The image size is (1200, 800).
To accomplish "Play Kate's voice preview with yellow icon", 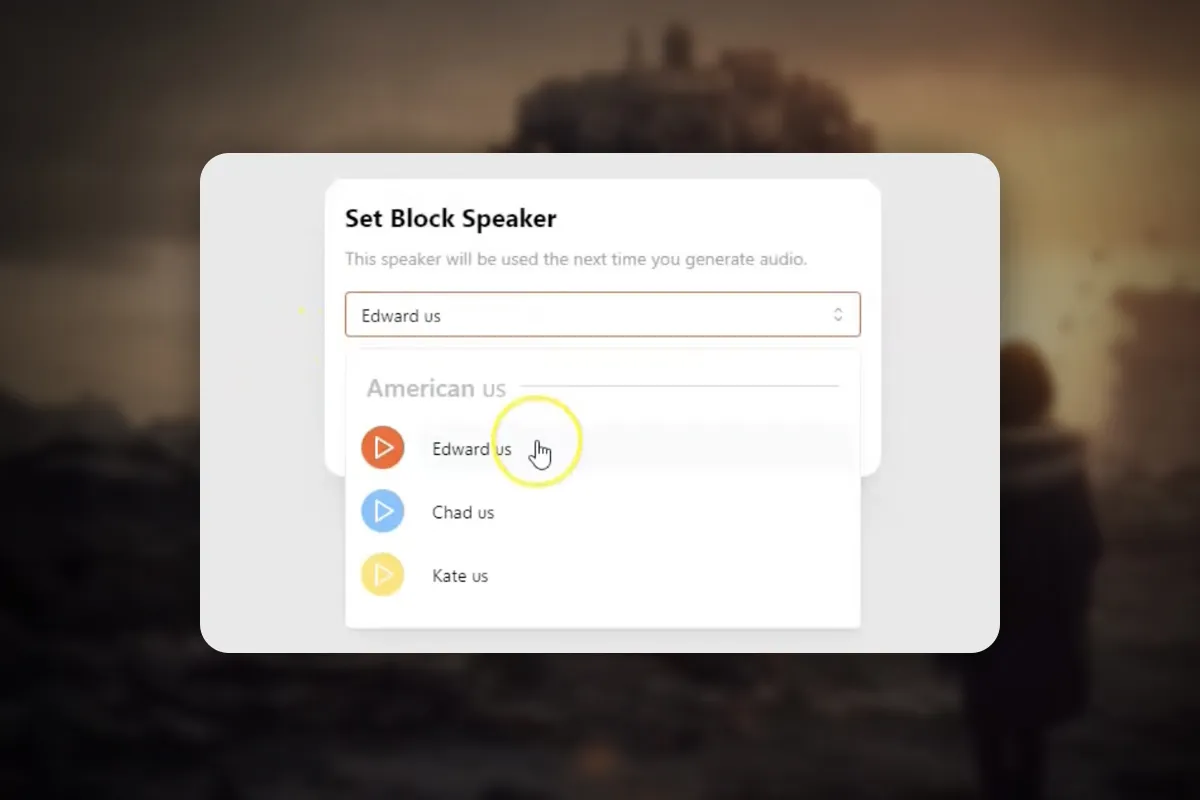I will click(383, 575).
